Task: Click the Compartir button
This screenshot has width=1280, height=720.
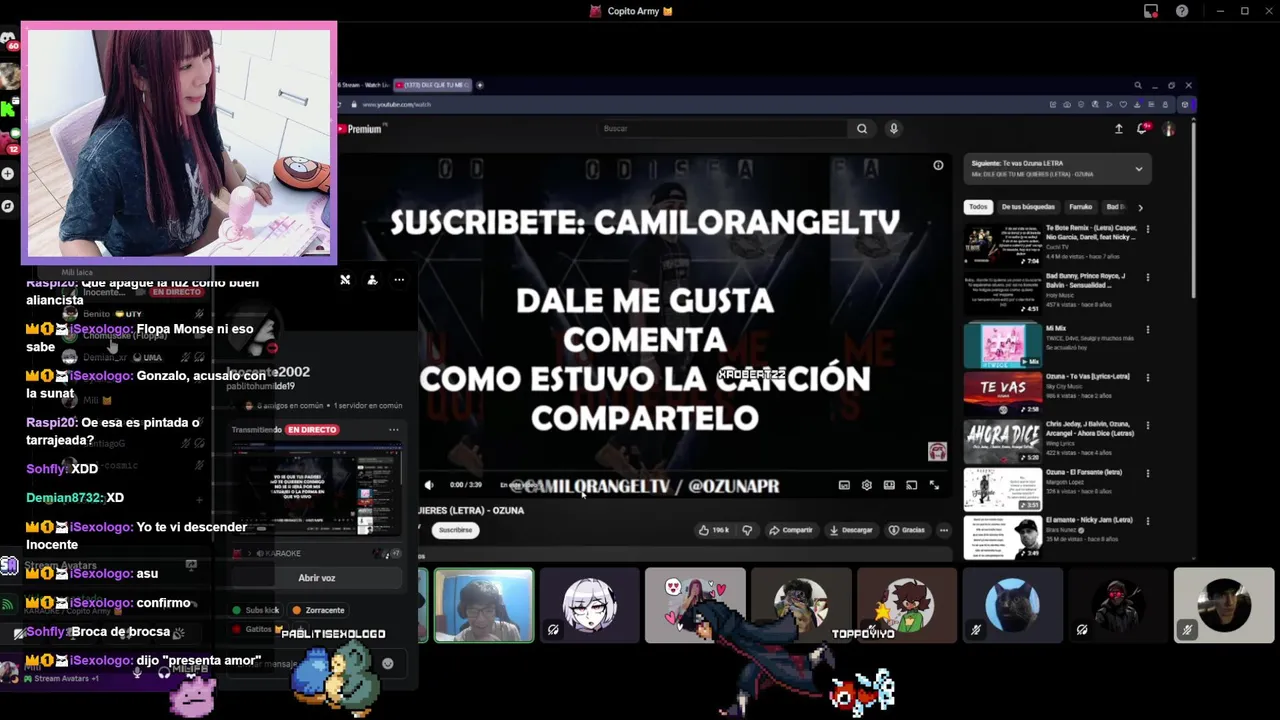Action: 791,530
